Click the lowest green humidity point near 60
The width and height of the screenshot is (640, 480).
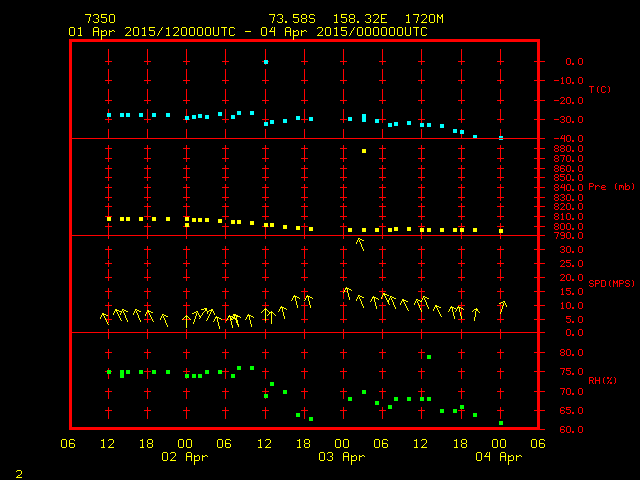(501, 423)
